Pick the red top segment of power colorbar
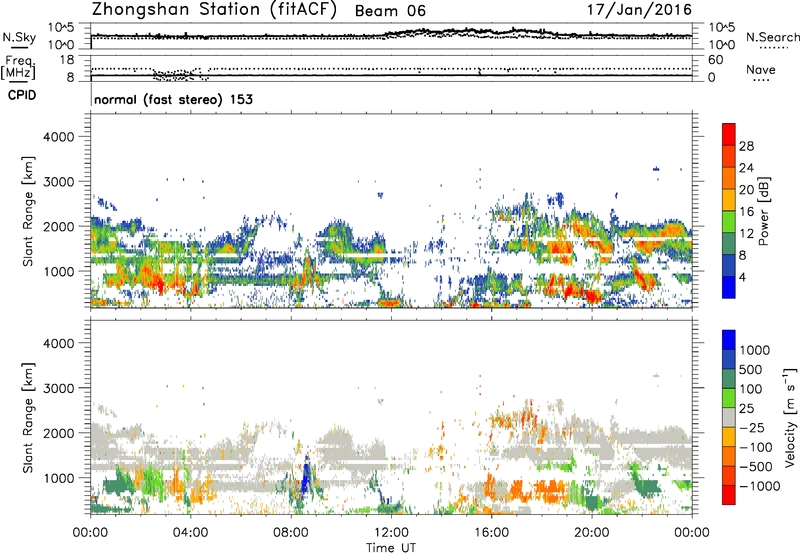 coord(729,134)
